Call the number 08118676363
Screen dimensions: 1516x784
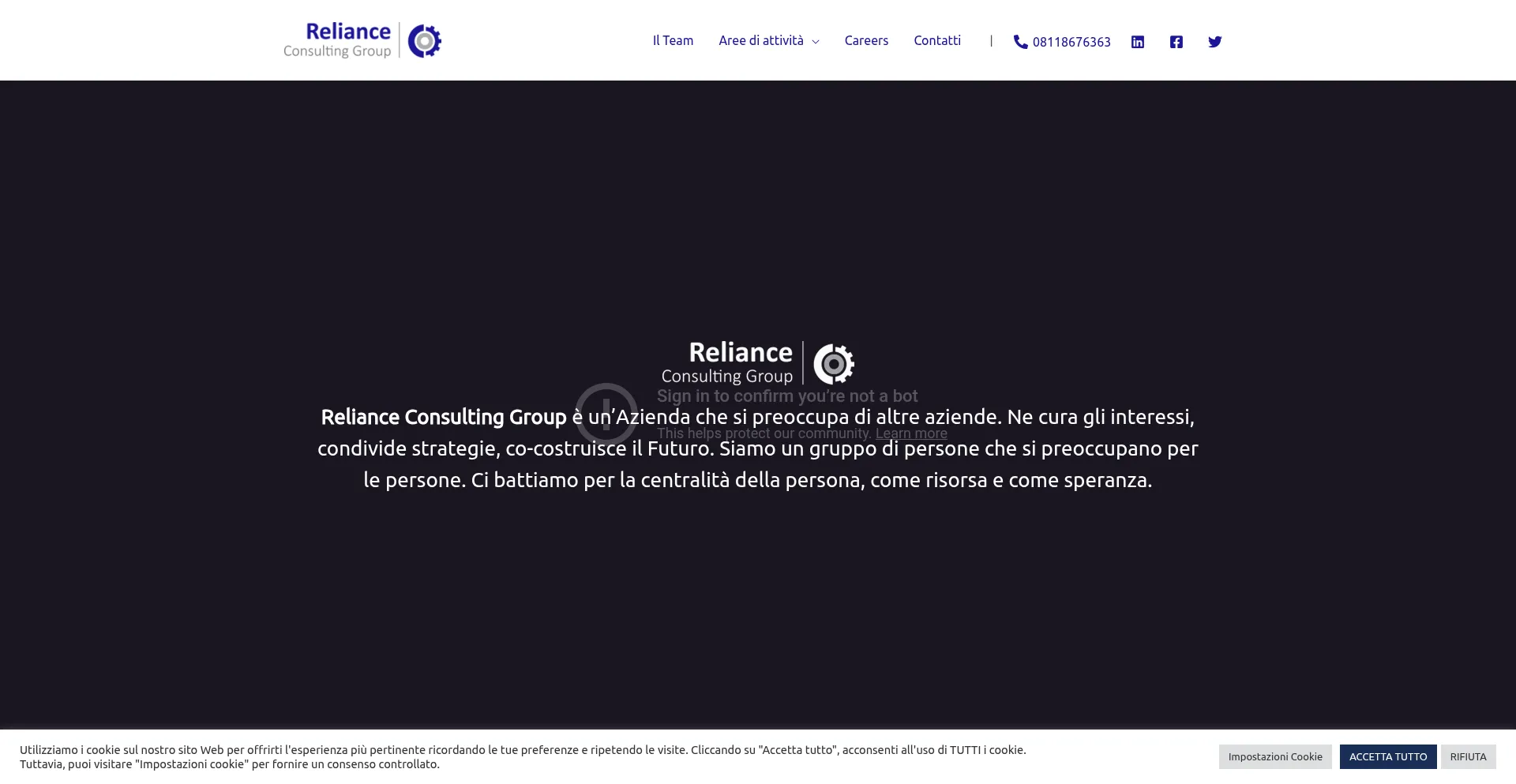(x=1071, y=42)
